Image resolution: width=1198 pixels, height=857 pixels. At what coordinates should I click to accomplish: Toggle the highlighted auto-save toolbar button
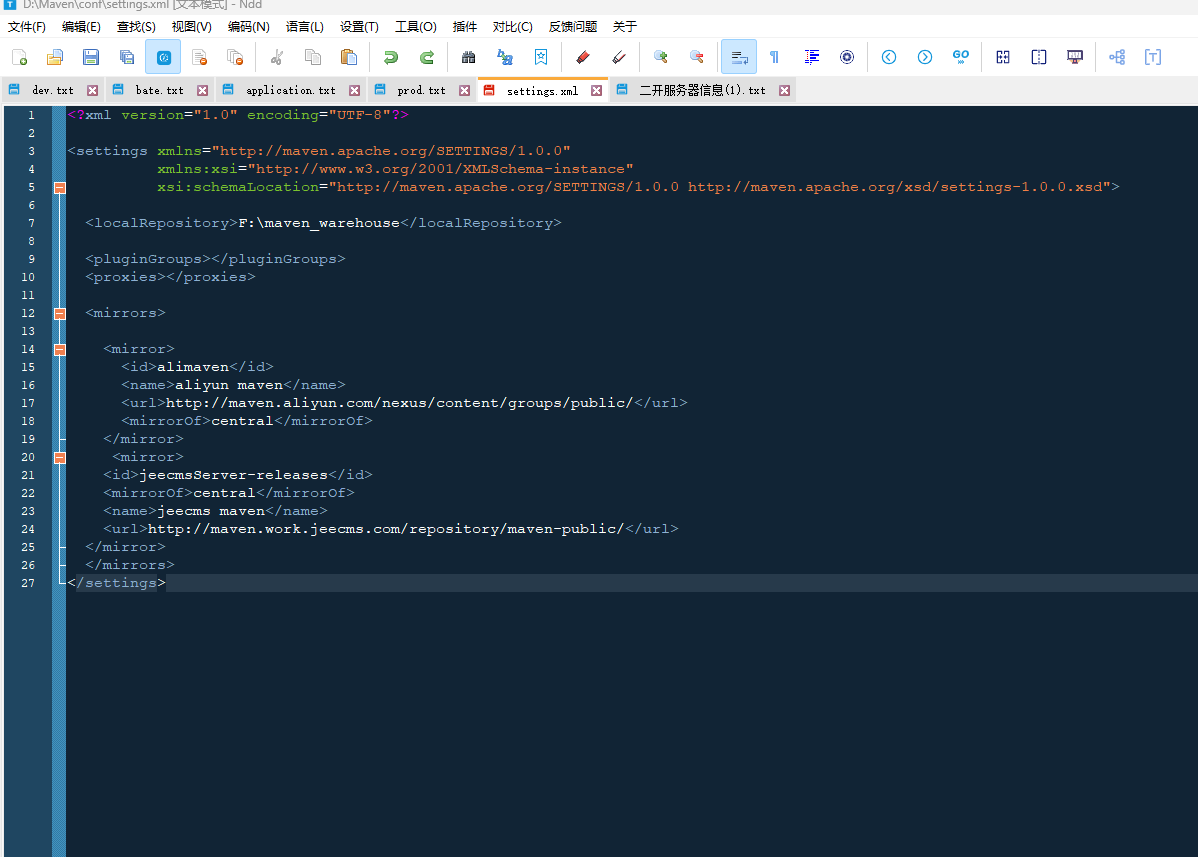[x=163, y=57]
